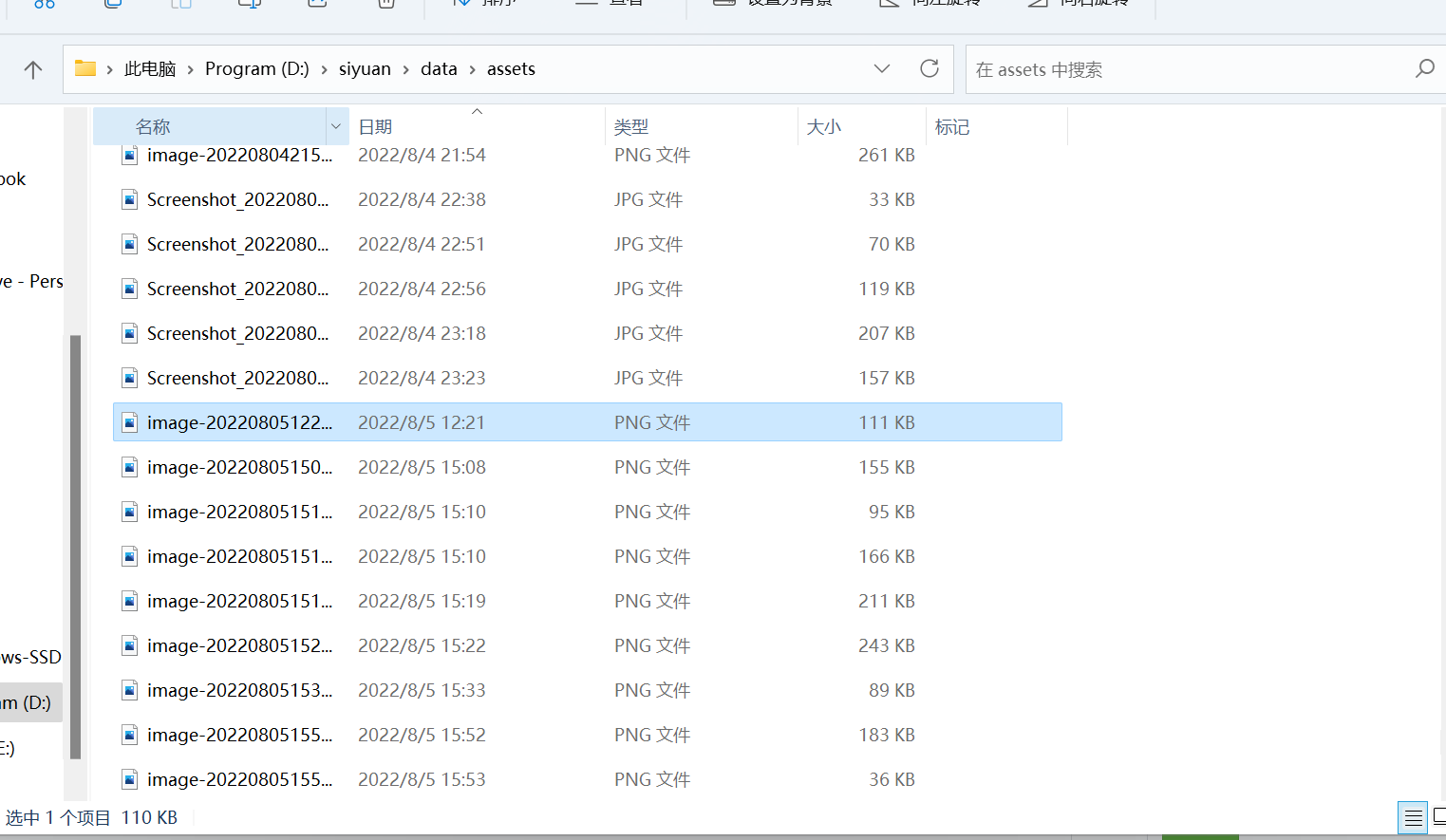Click the icon of the Screenshot dated 23:18
The image size is (1446, 840).
[x=130, y=333]
